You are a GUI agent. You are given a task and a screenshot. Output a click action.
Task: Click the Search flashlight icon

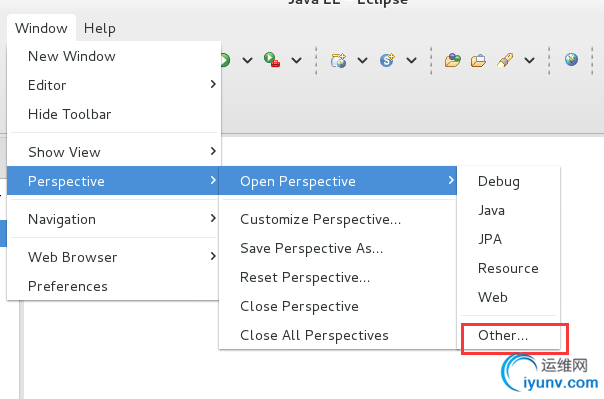point(505,60)
